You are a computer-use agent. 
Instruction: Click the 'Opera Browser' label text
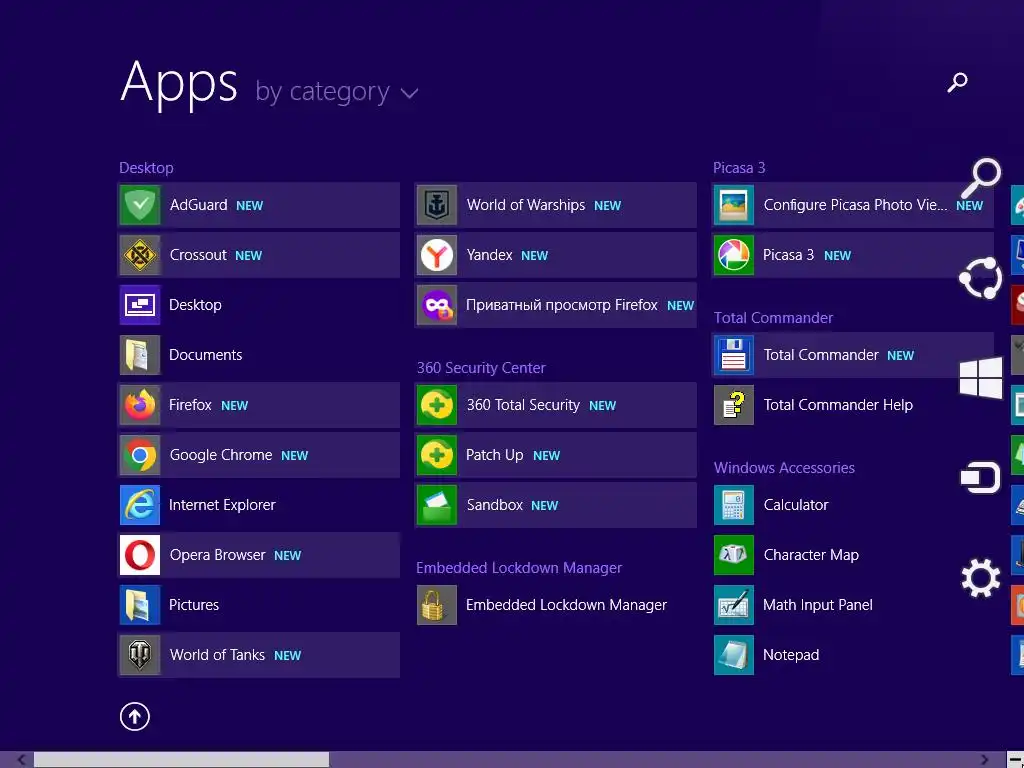click(x=217, y=555)
